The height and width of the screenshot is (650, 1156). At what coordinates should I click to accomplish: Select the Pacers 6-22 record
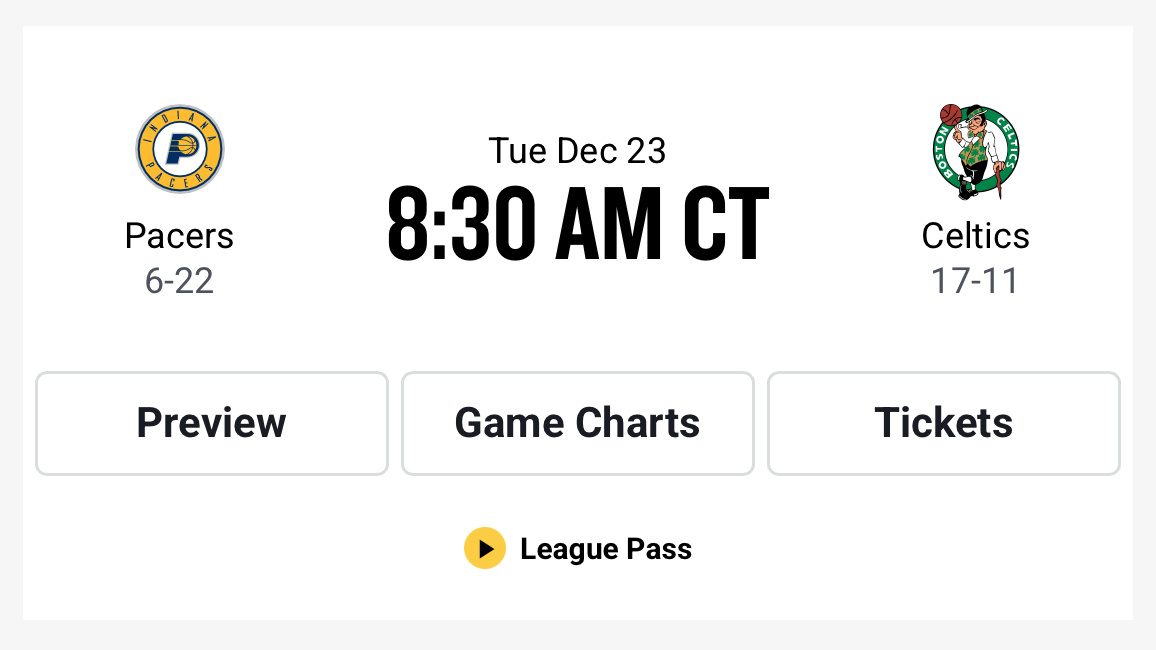click(180, 281)
